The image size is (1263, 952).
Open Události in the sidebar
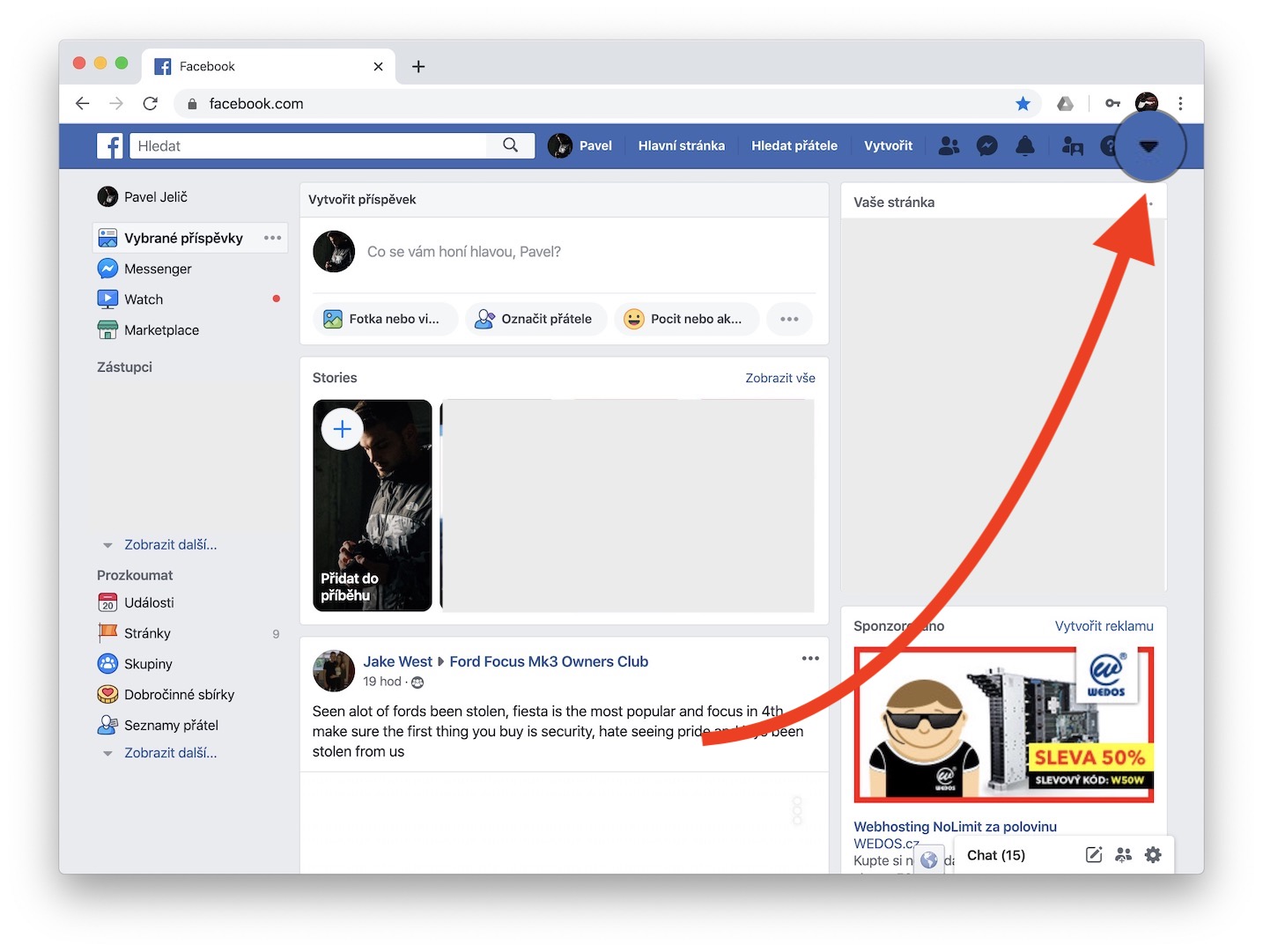tap(137, 602)
